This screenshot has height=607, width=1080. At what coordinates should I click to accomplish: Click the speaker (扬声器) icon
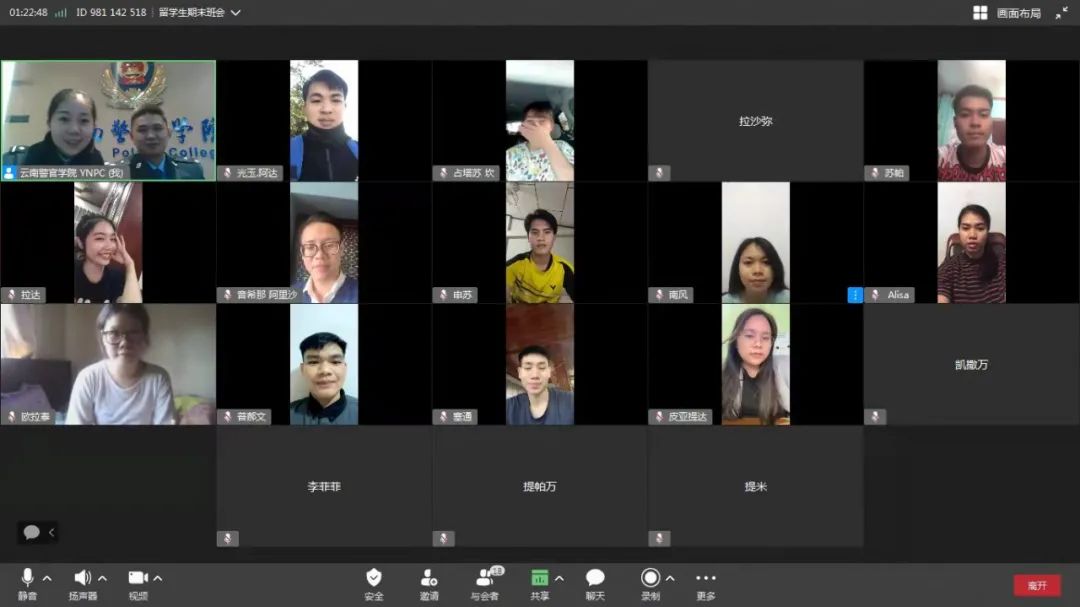[82, 578]
